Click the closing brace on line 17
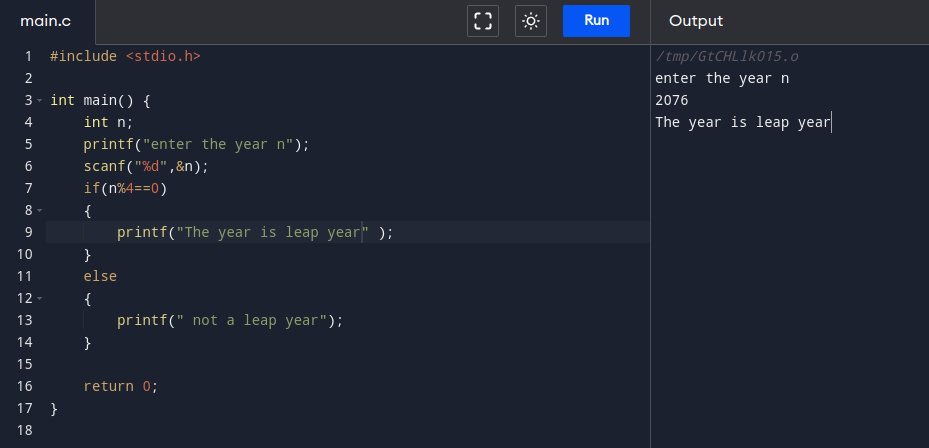 point(54,408)
